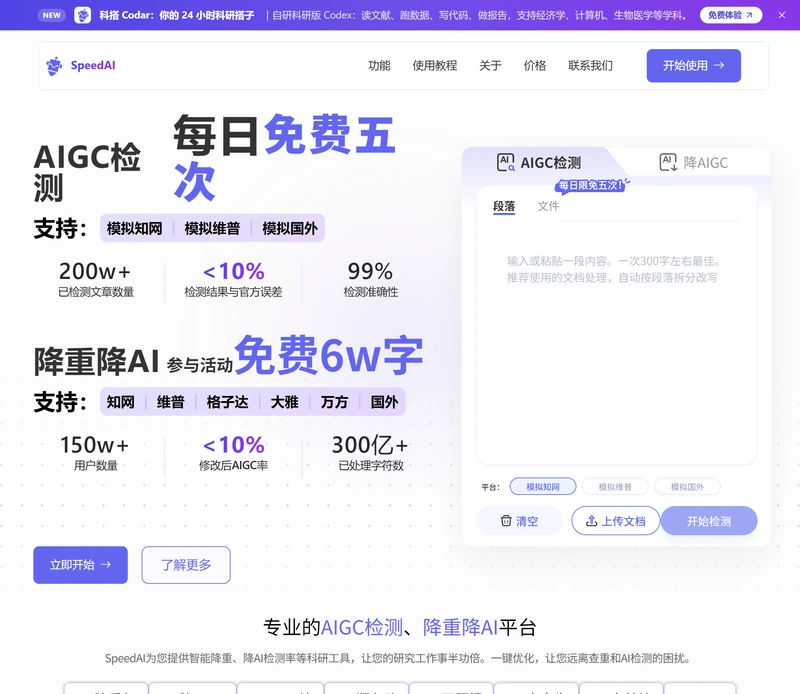Image resolution: width=800 pixels, height=694 pixels.
Task: Click the SpeedAI brand name link
Action: click(x=93, y=65)
